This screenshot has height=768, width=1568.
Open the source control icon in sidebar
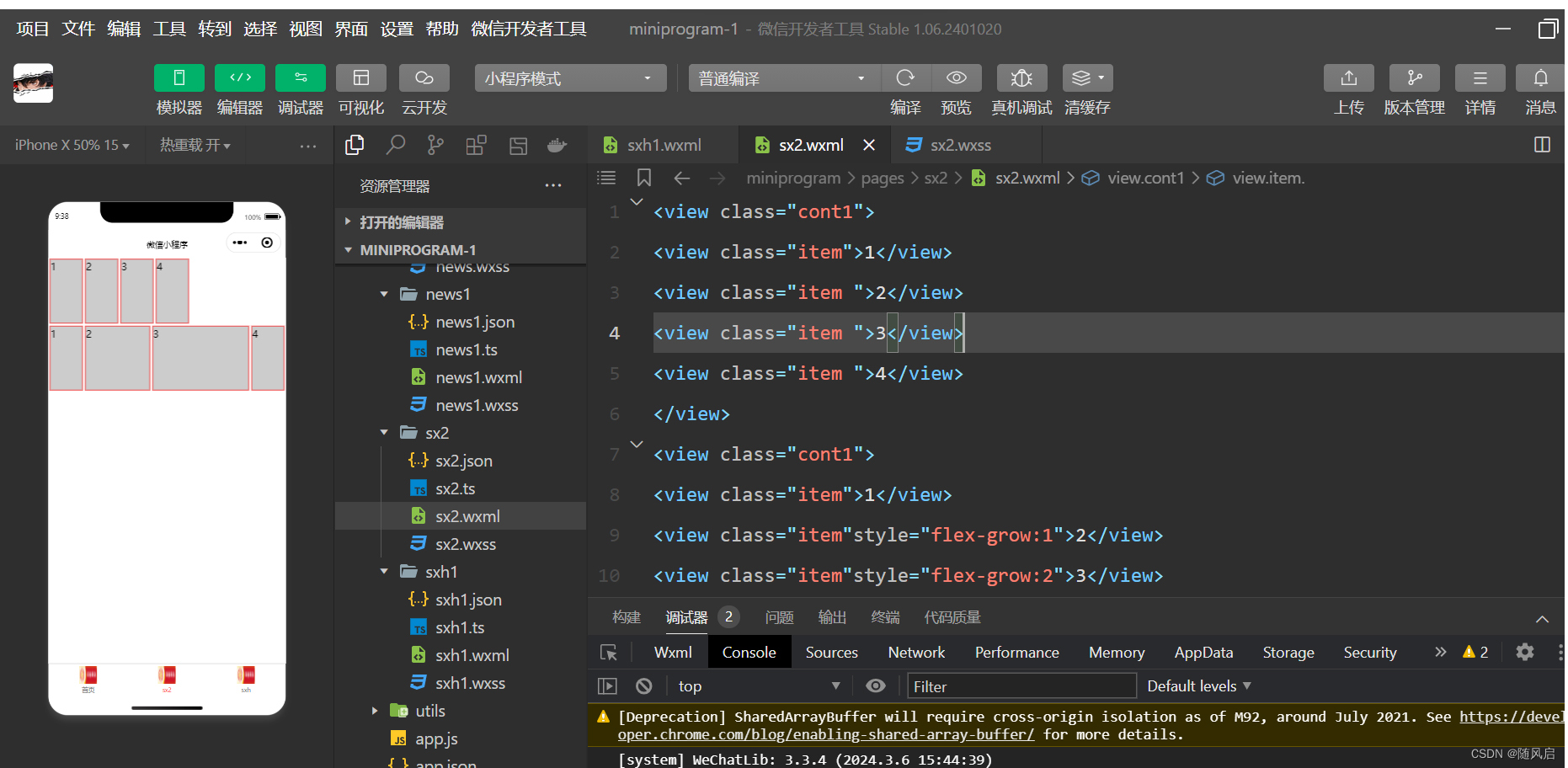point(435,145)
